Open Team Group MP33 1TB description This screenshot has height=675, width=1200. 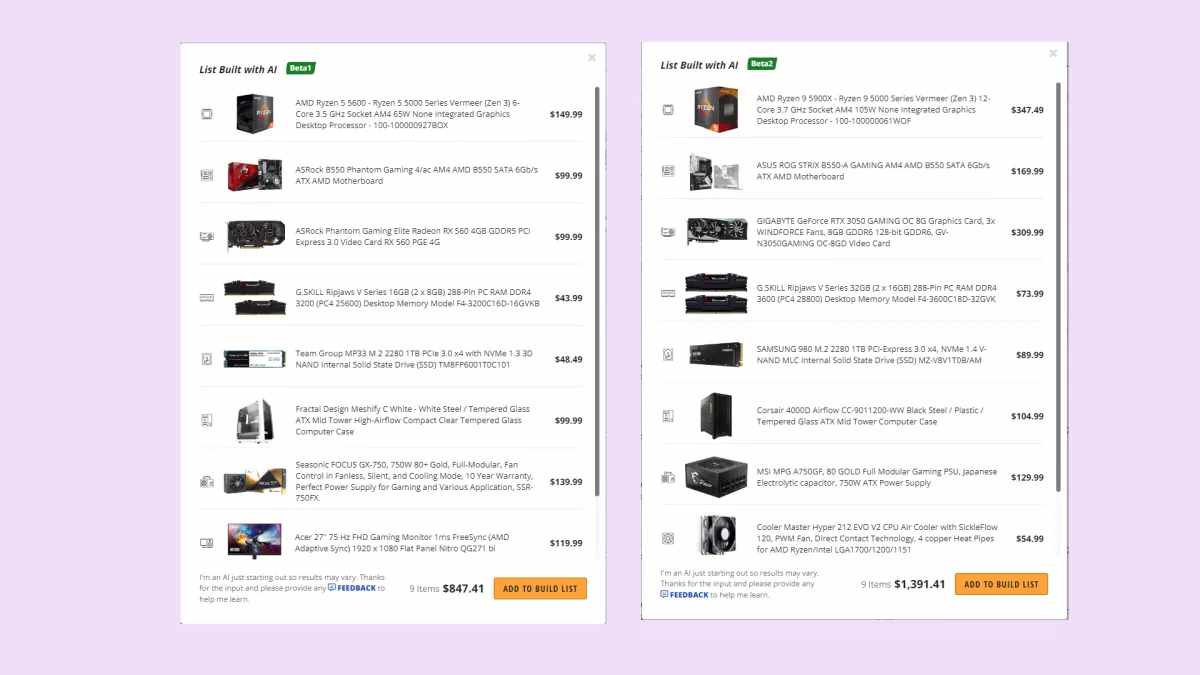click(414, 359)
